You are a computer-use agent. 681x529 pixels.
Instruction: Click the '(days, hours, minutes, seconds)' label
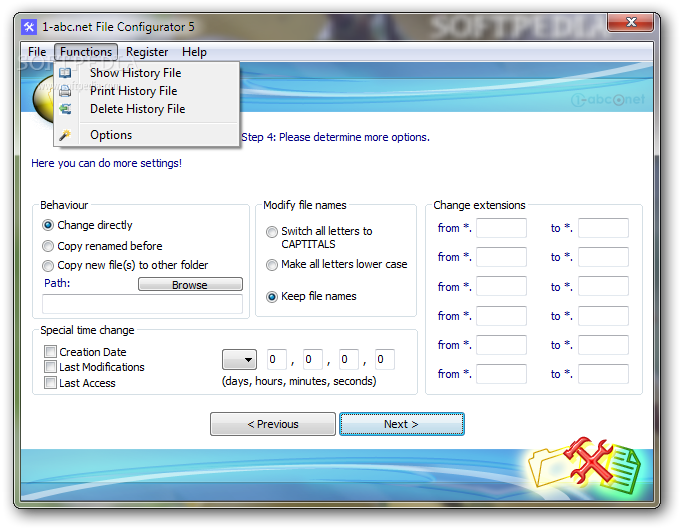(299, 381)
